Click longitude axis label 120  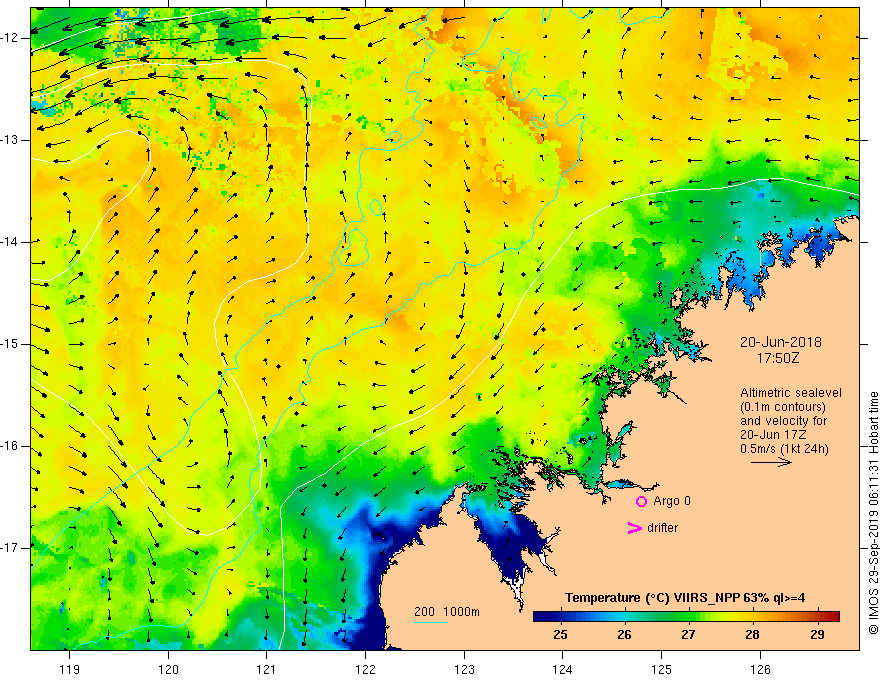coord(168,670)
